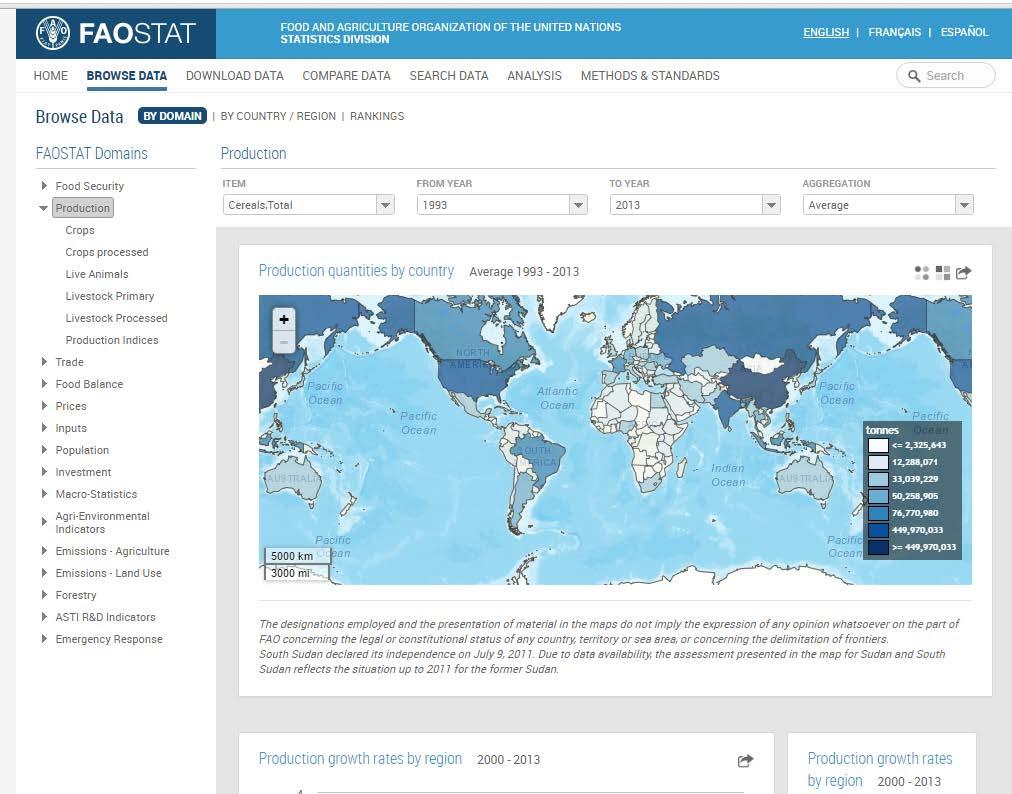This screenshot has width=1012, height=794.
Task: Open the Livestock Primary subdomain
Action: click(110, 296)
